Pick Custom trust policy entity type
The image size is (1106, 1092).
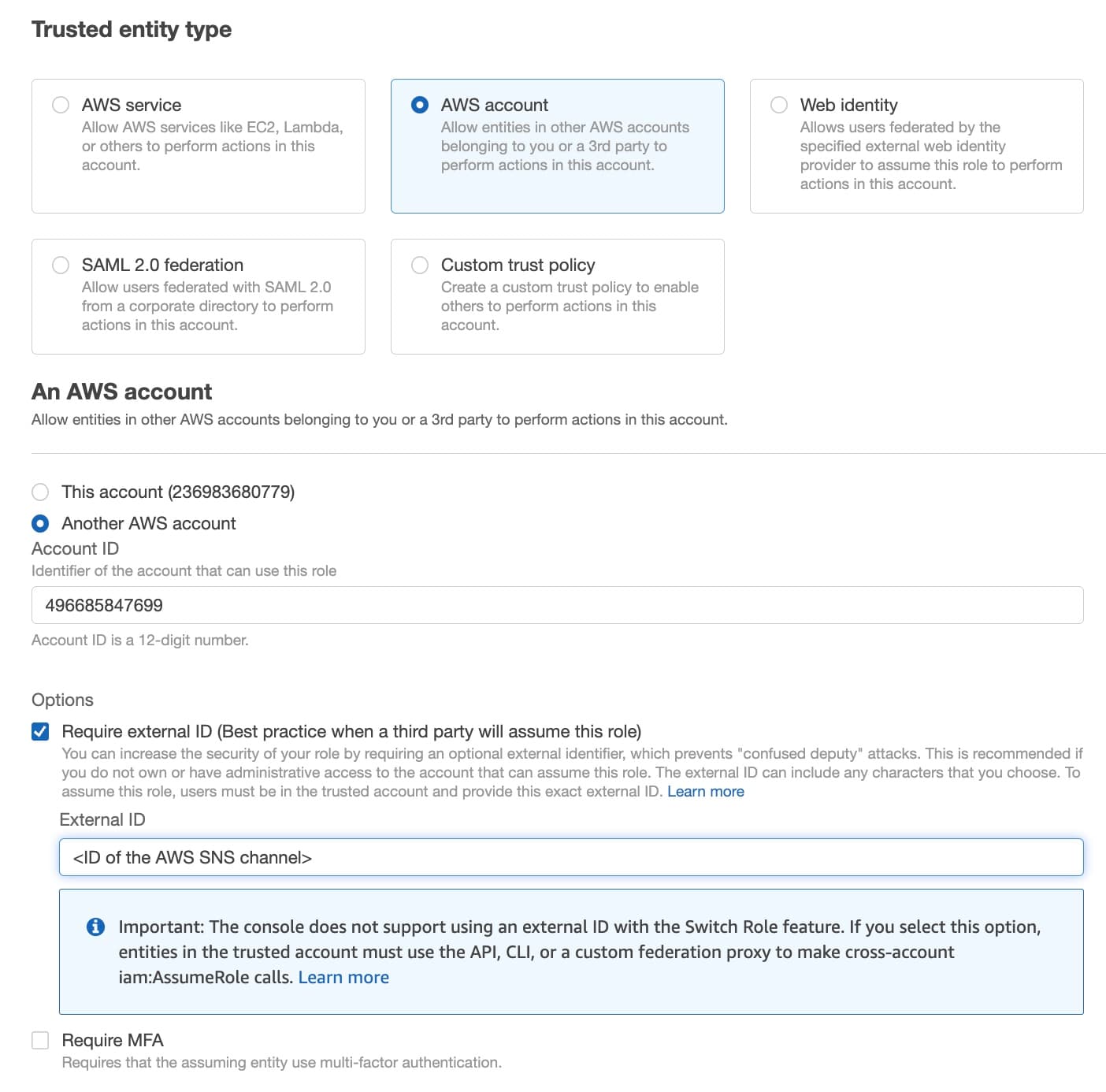419,265
